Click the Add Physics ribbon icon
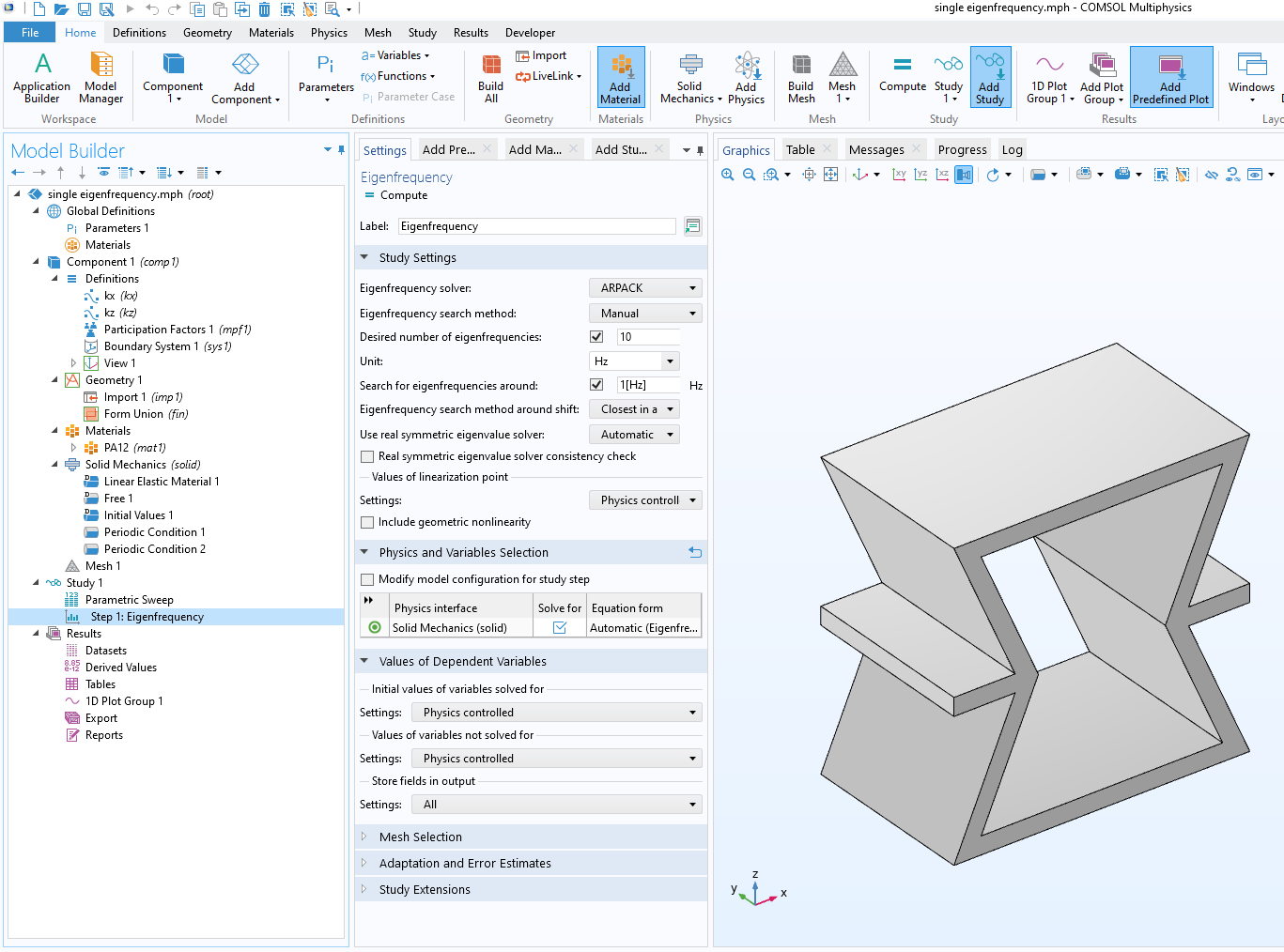 click(746, 77)
